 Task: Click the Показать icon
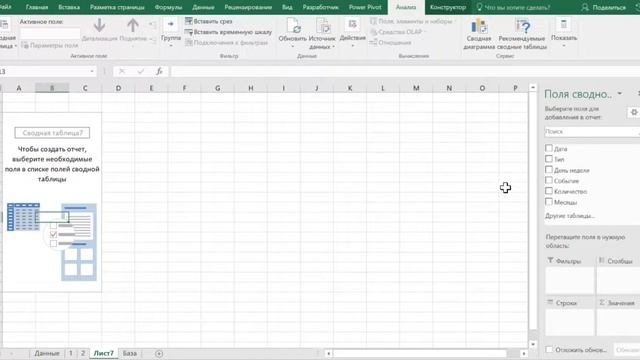coord(564,24)
